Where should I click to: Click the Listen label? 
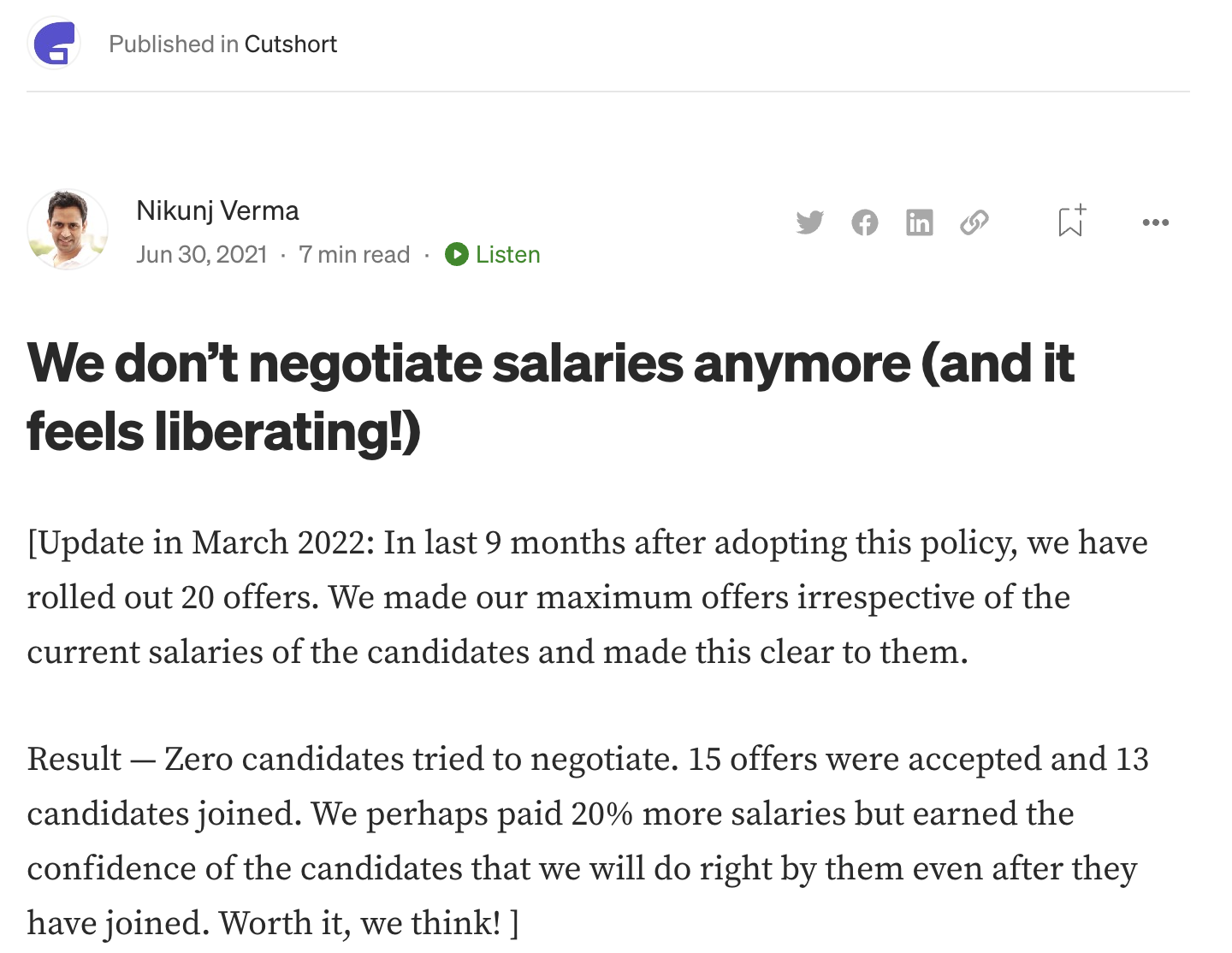point(508,255)
